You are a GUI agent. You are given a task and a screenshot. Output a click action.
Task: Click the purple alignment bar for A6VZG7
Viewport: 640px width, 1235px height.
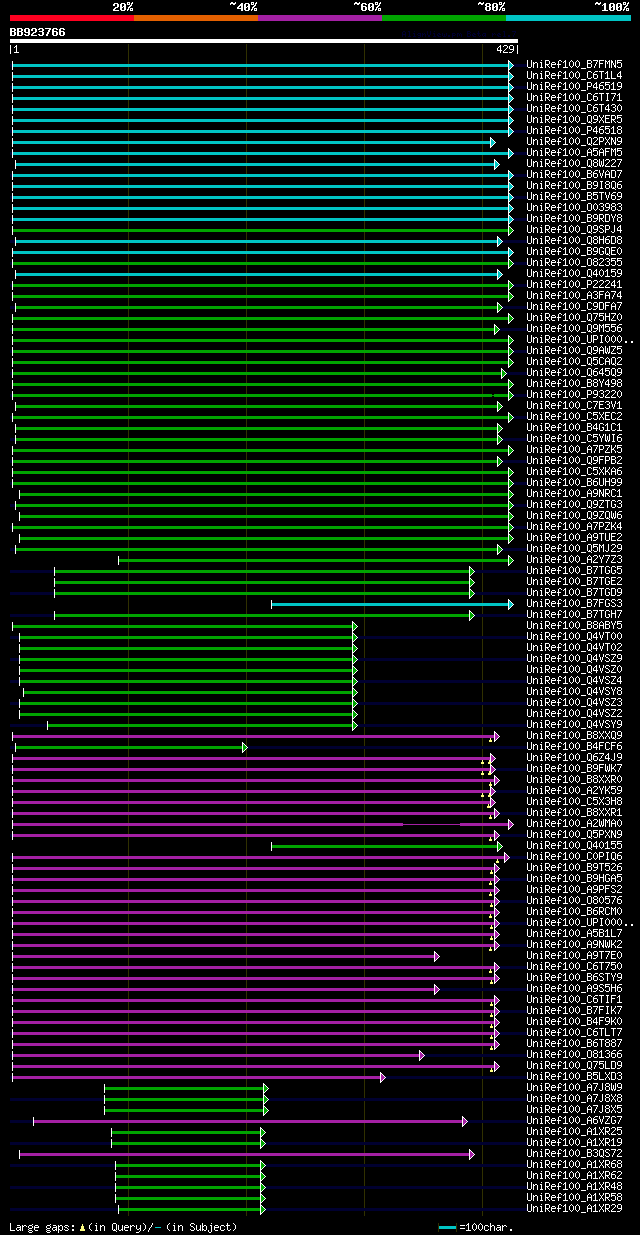pos(250,1121)
